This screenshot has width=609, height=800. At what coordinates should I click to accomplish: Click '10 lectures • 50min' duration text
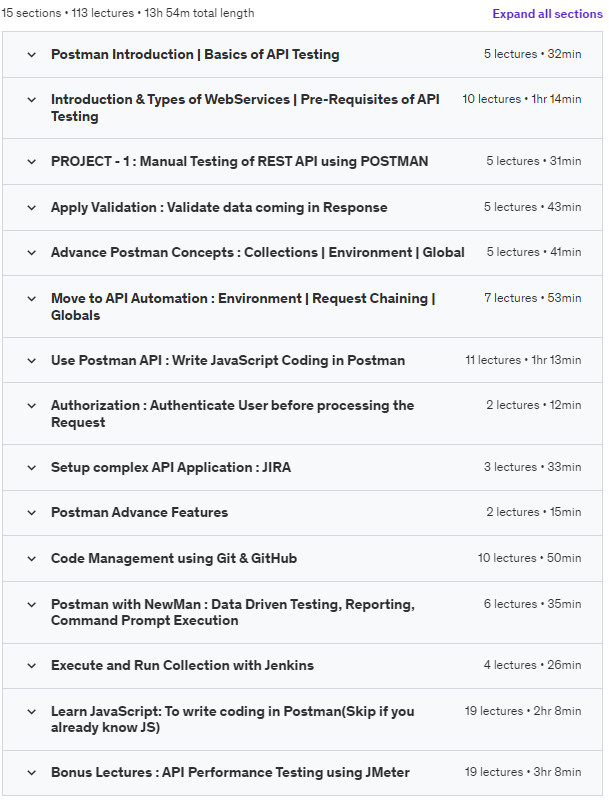point(529,558)
